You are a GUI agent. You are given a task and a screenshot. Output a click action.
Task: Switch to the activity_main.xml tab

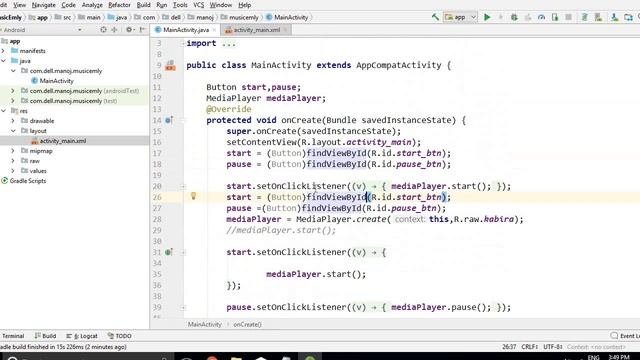click(256, 30)
